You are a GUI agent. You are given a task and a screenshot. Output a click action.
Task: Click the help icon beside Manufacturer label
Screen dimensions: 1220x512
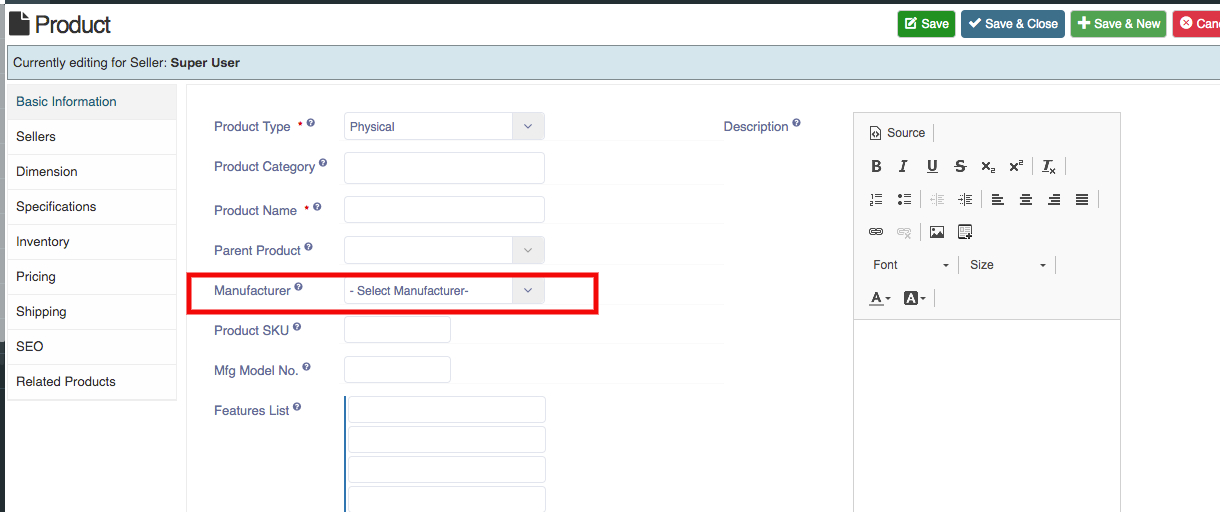[298, 289]
